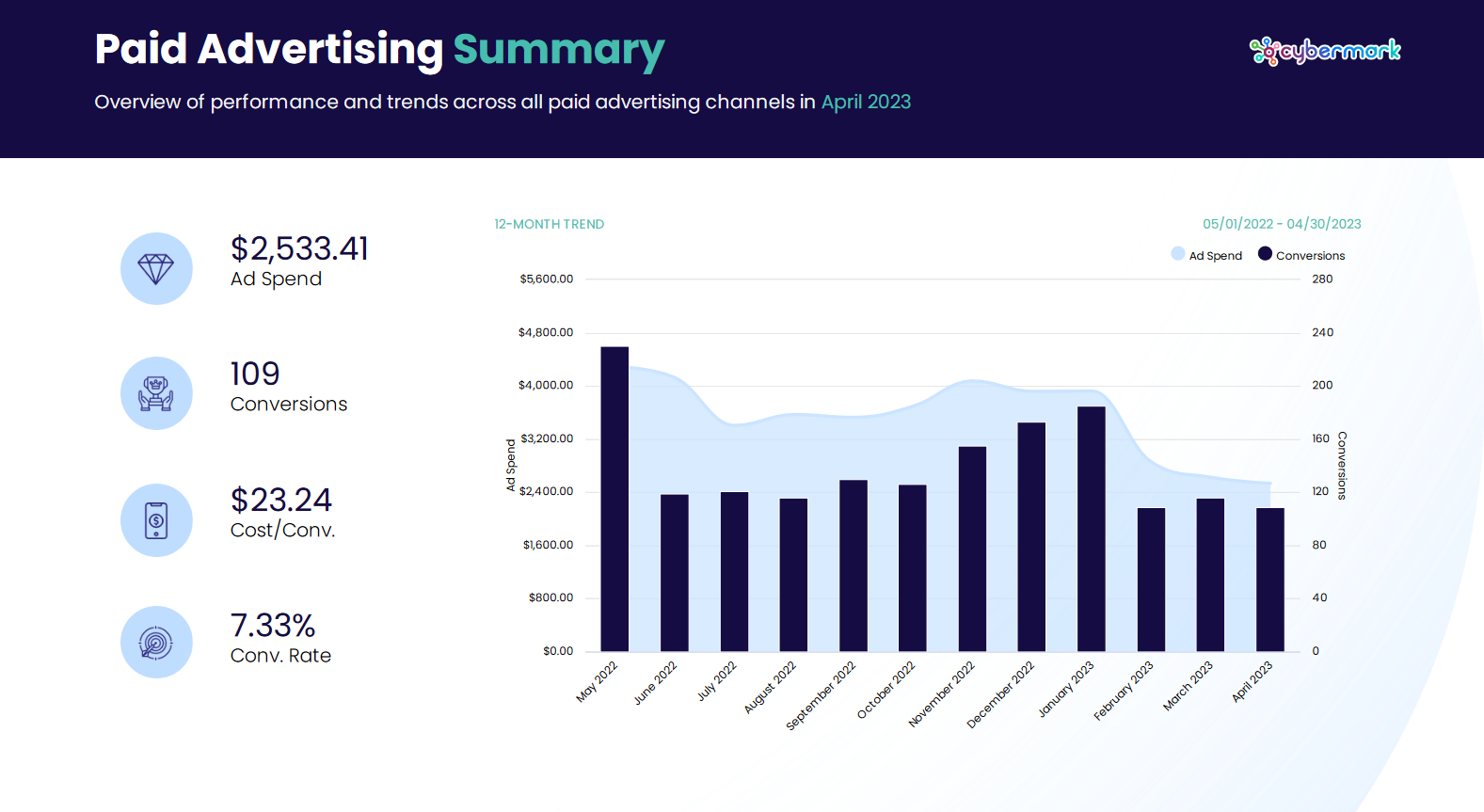
Task: Click the April 2023 axis label
Action: [x=1252, y=682]
